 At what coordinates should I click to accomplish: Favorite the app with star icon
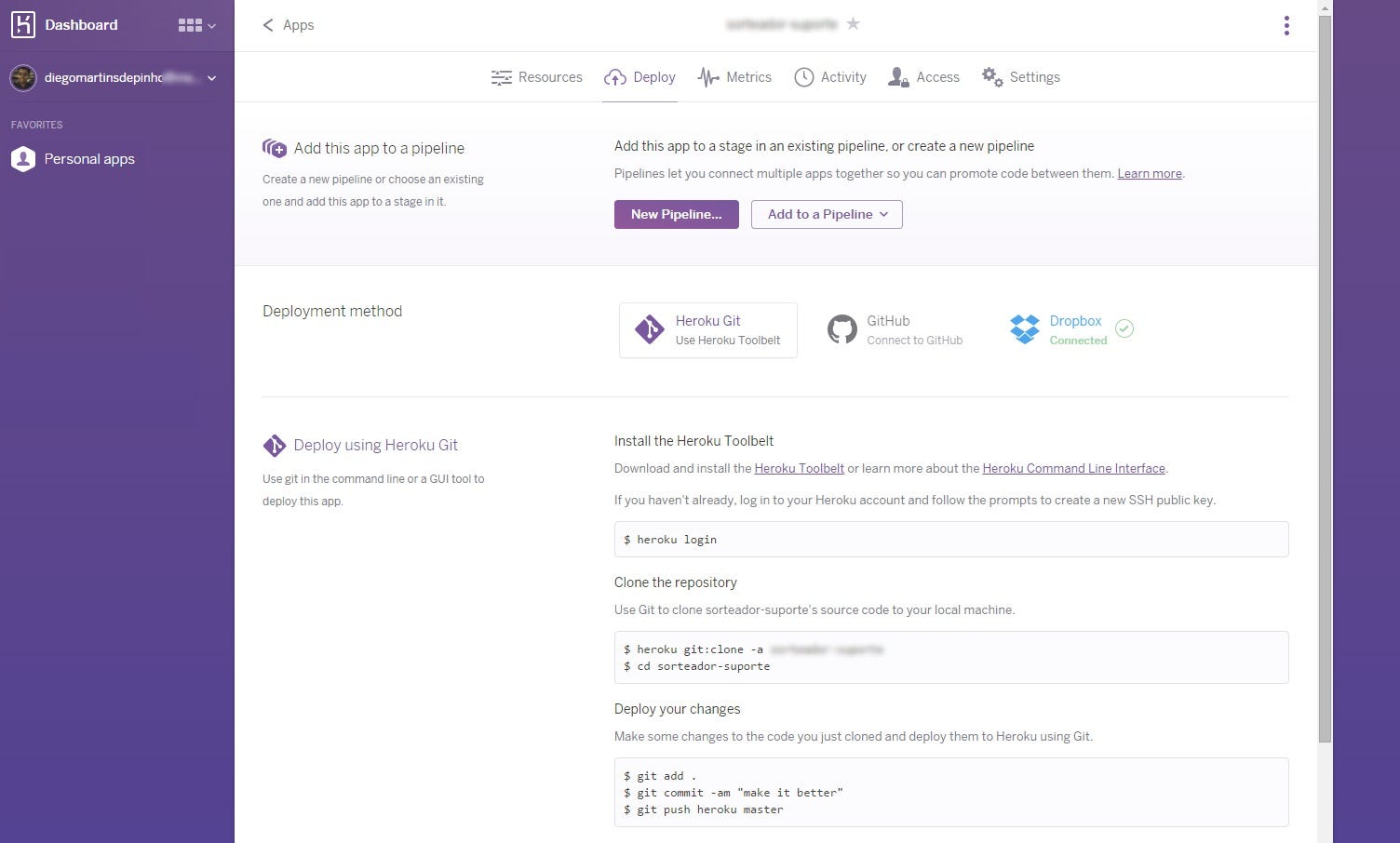click(x=853, y=24)
